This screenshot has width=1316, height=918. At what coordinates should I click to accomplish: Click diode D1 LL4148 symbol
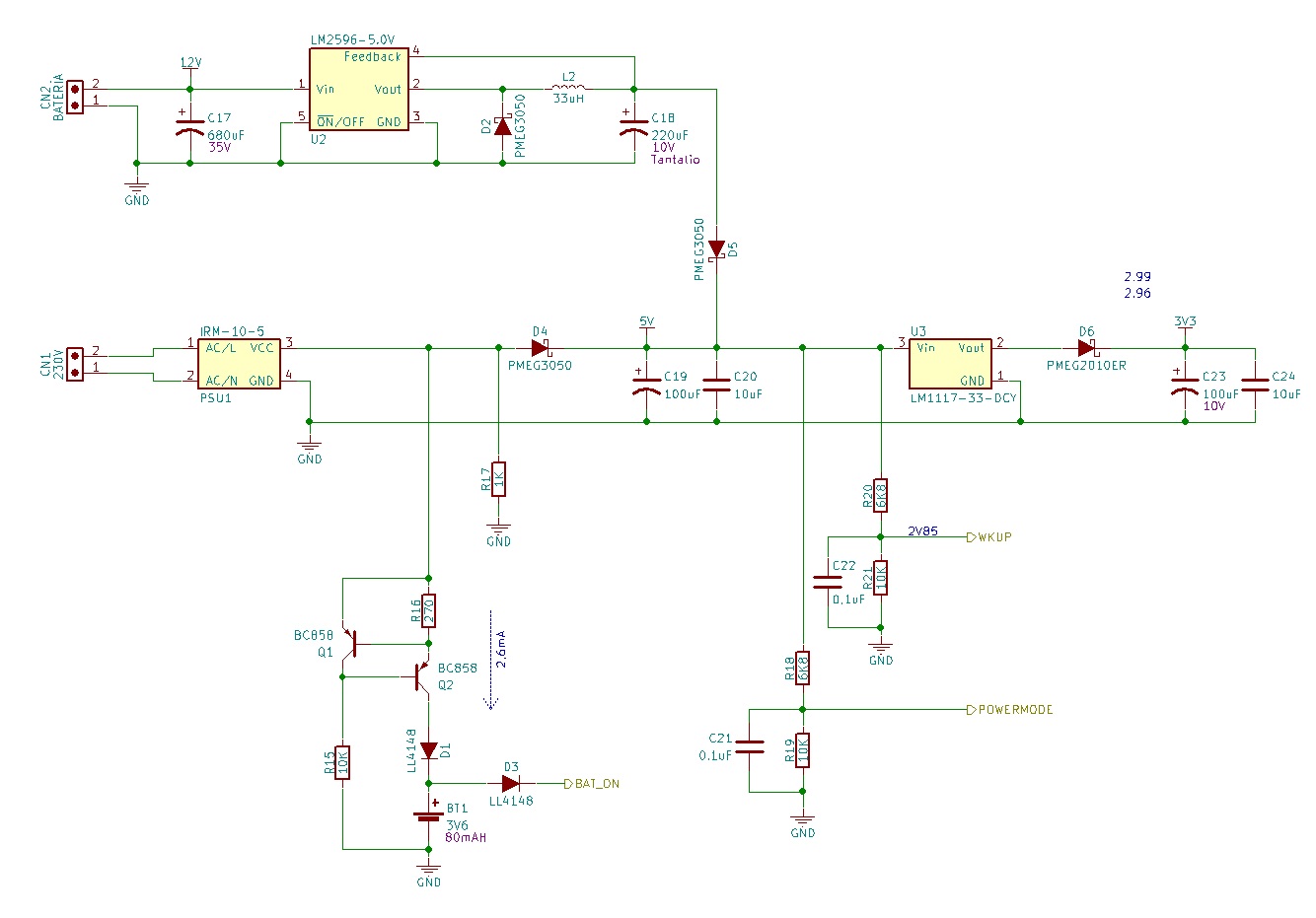pyautogui.click(x=428, y=750)
